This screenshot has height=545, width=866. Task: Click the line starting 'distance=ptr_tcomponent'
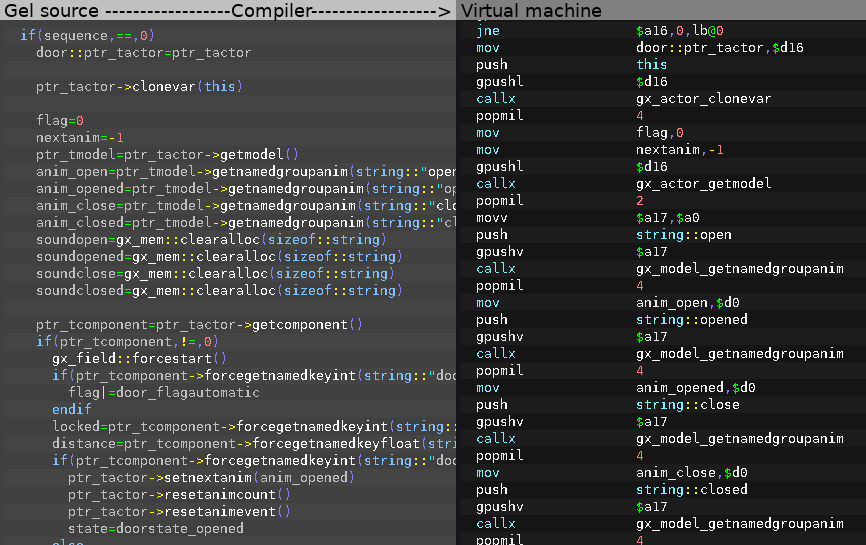click(254, 444)
